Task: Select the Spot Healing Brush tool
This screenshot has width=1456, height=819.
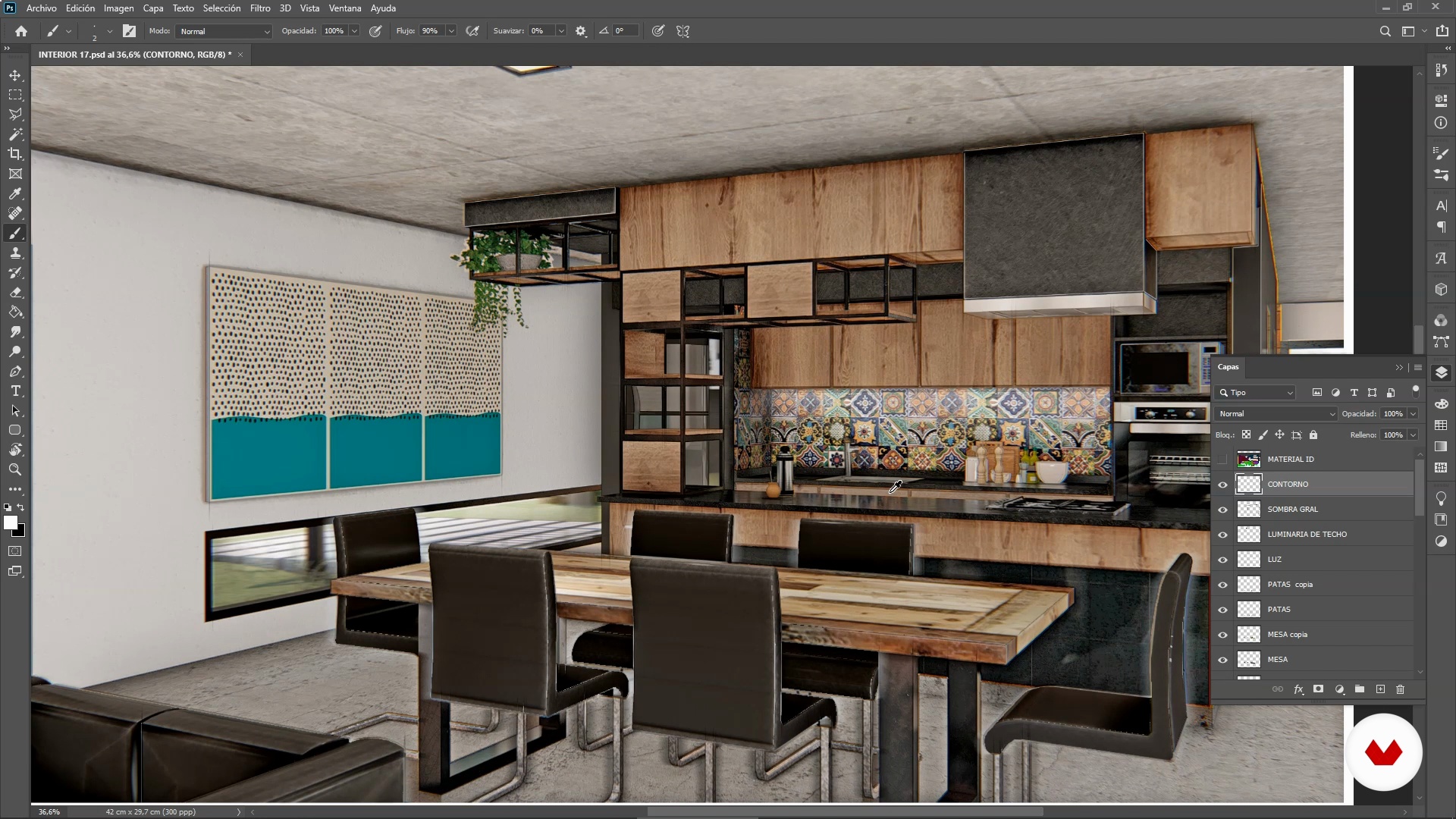Action: [15, 213]
